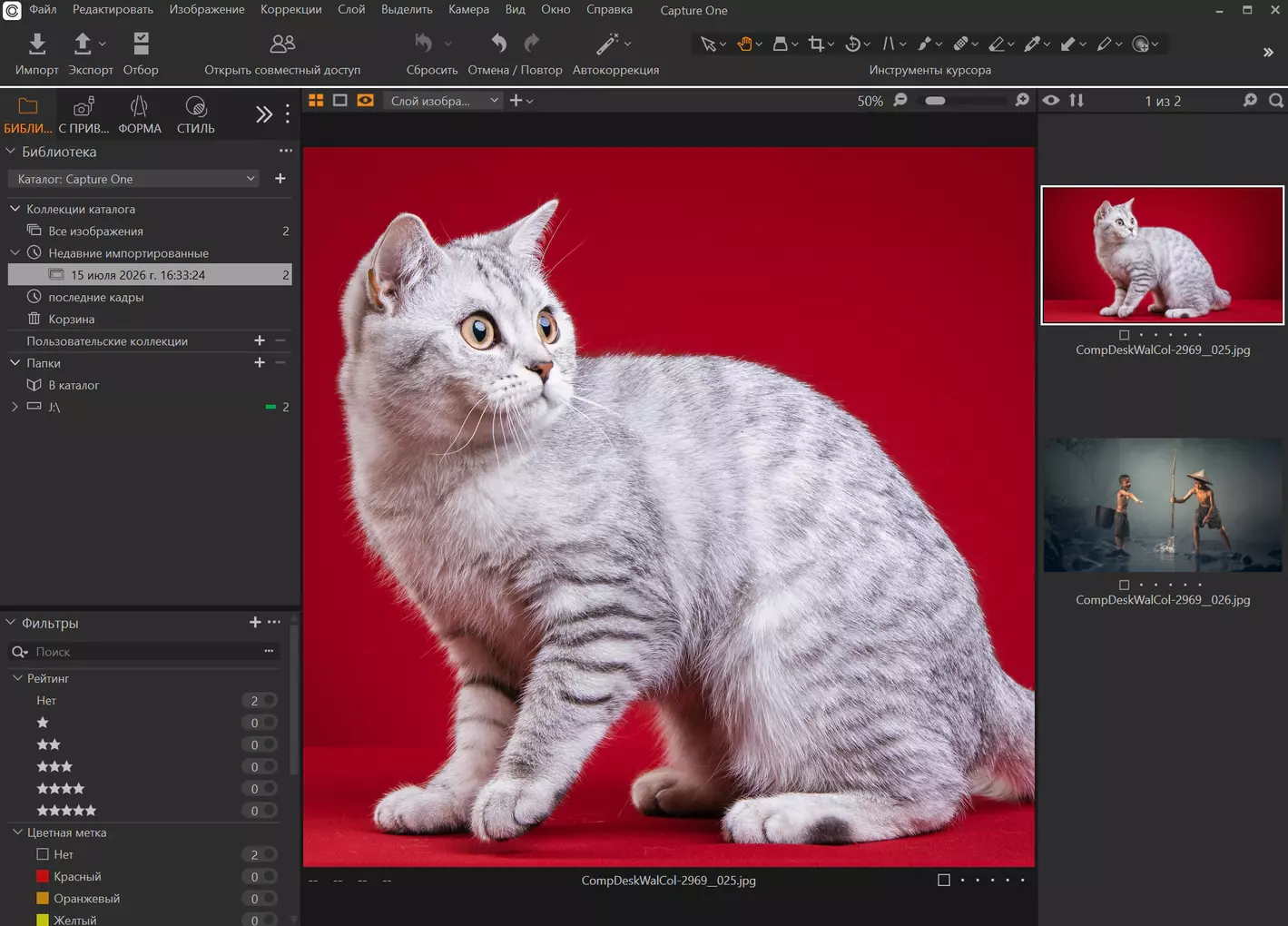Switch to the СТИЛЬ tool tab
The width and height of the screenshot is (1288, 926).
tap(195, 115)
